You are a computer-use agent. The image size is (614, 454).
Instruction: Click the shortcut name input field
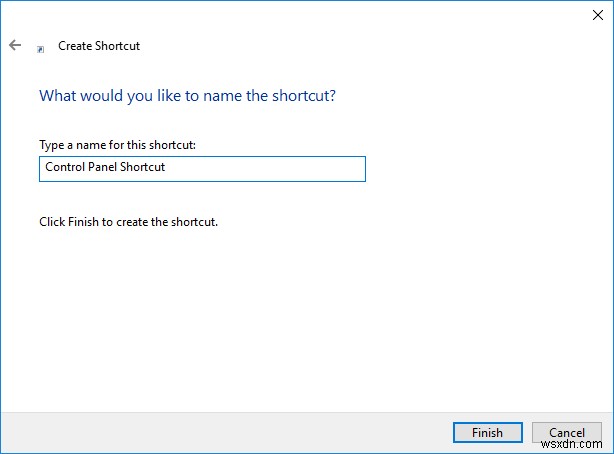click(x=202, y=169)
